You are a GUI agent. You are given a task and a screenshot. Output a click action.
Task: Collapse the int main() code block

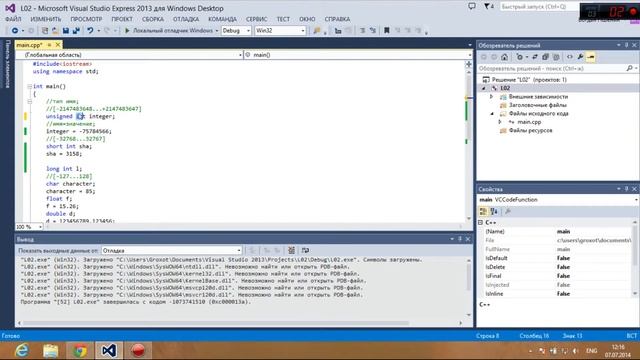[x=29, y=87]
